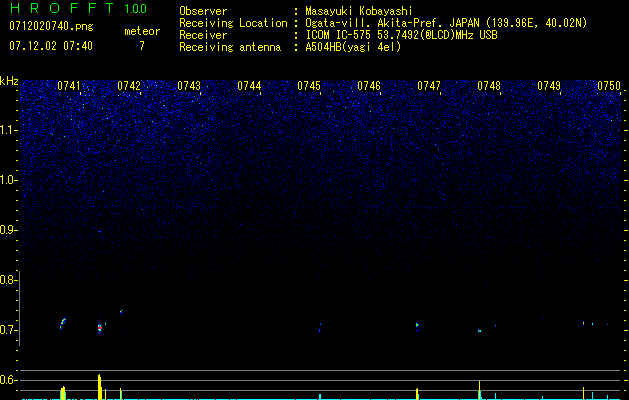629x400 pixels.
Task: Click the date stamp 07.12.02 07:40
Action: tap(51, 46)
